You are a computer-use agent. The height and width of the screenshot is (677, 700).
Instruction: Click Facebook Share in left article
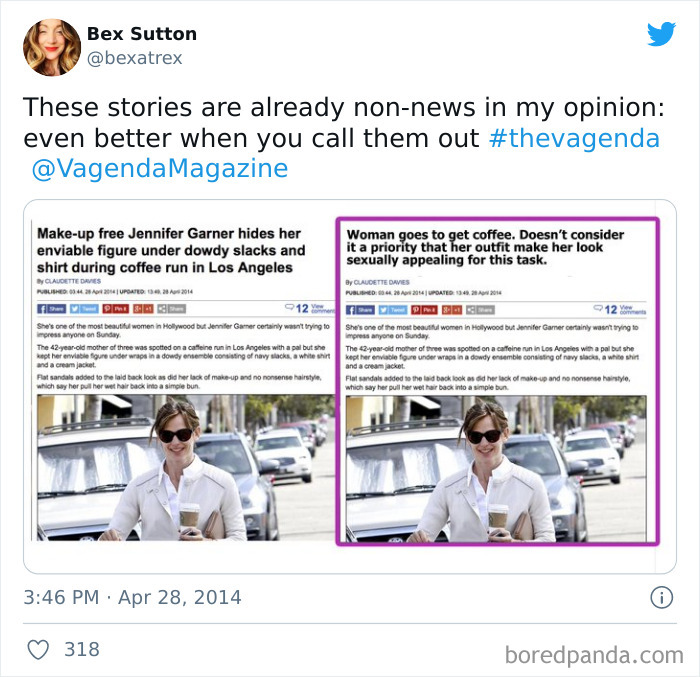pyautogui.click(x=52, y=309)
